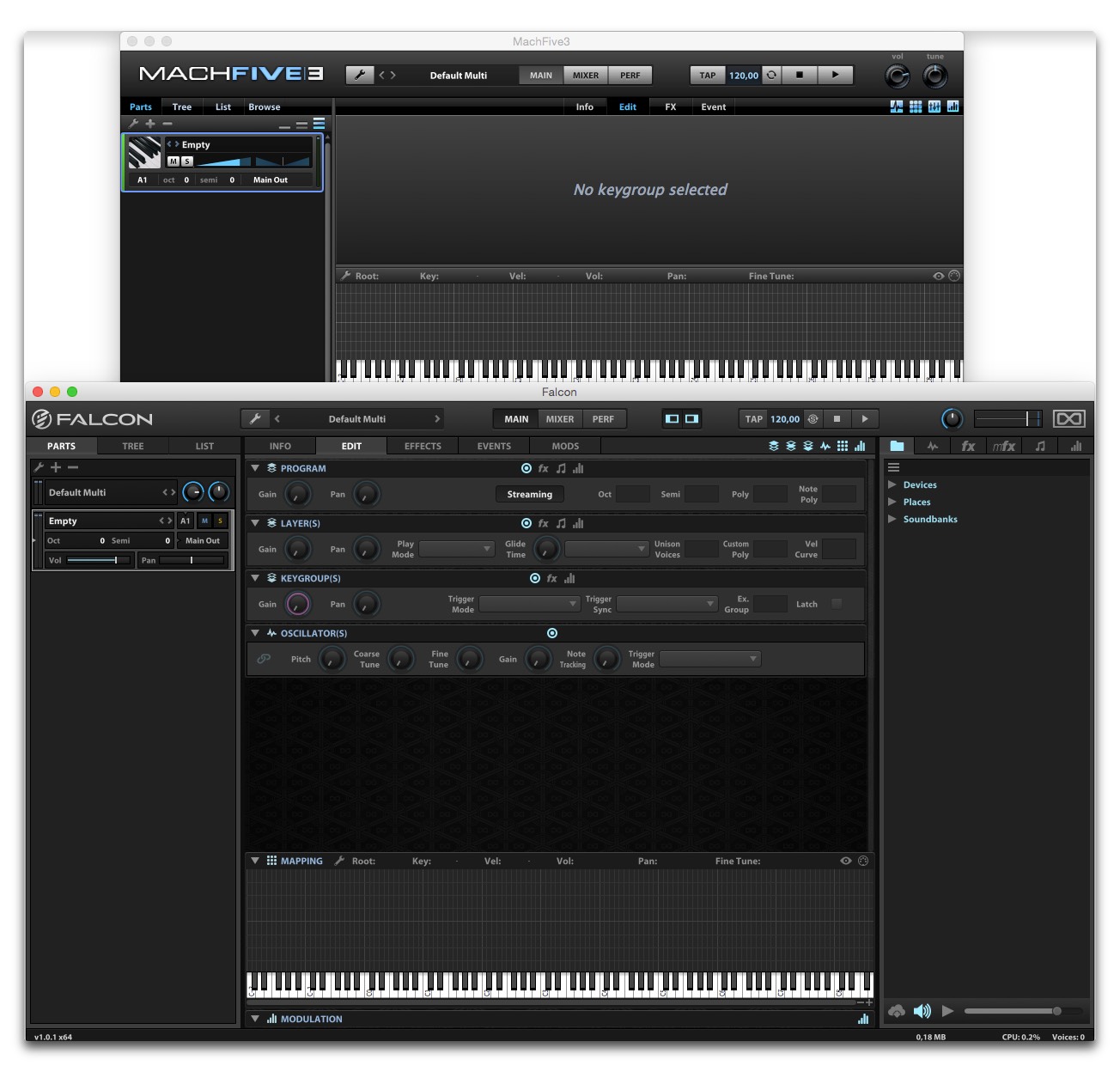Adjust the Empty part's Vol slider in Falcon
Viewport: 1120px width, 1072px height.
tap(99, 560)
